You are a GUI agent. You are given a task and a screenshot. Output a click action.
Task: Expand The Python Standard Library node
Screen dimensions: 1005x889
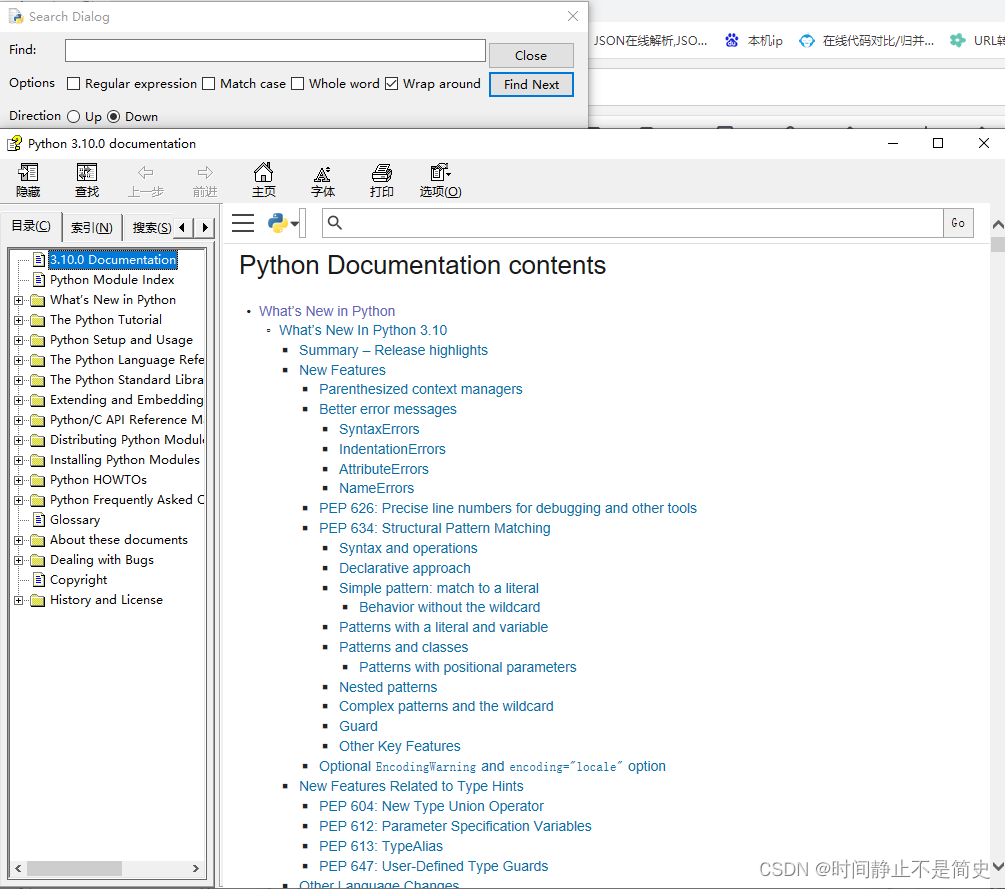click(x=19, y=380)
